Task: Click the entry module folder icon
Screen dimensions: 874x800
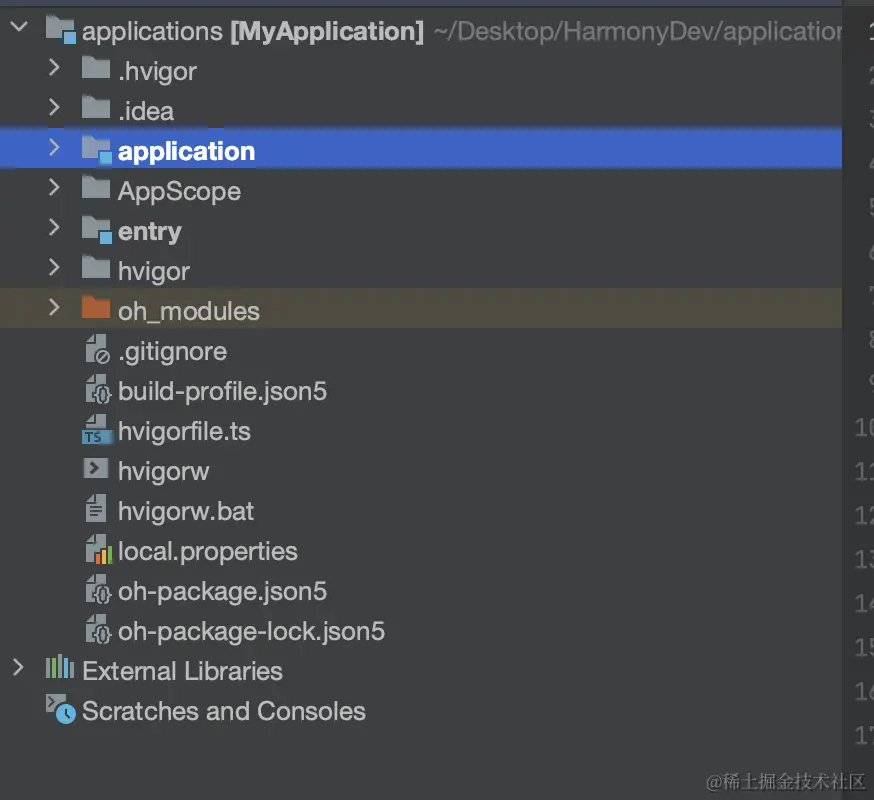Action: pyautogui.click(x=96, y=230)
